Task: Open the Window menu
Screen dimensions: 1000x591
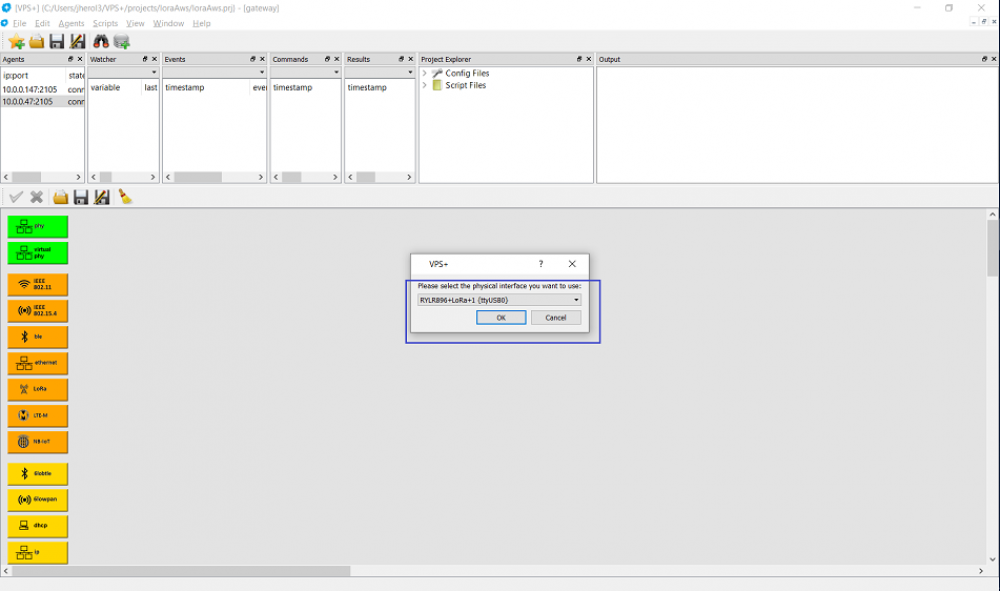Action: click(168, 24)
